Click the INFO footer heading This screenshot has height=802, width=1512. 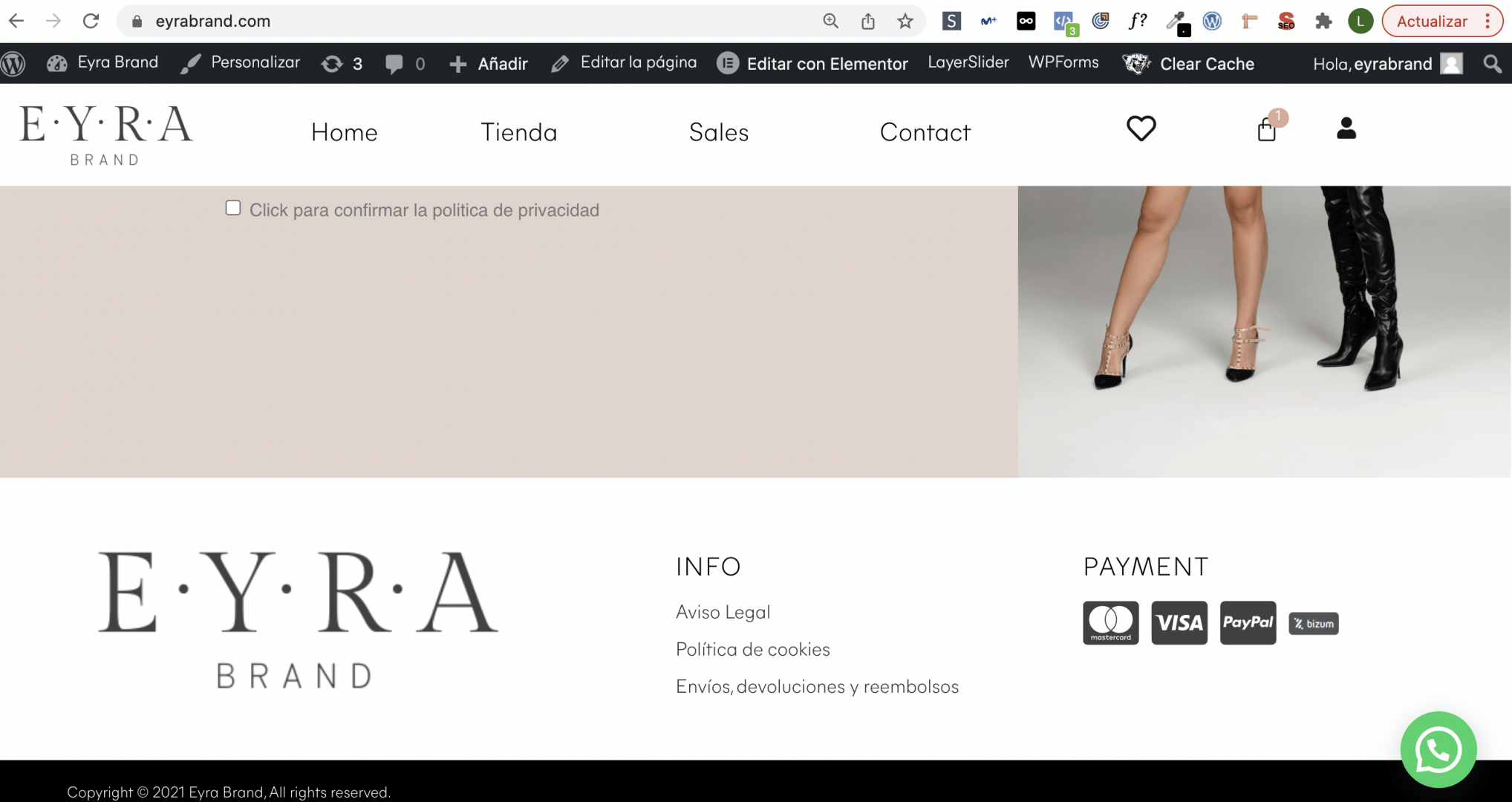click(x=708, y=567)
